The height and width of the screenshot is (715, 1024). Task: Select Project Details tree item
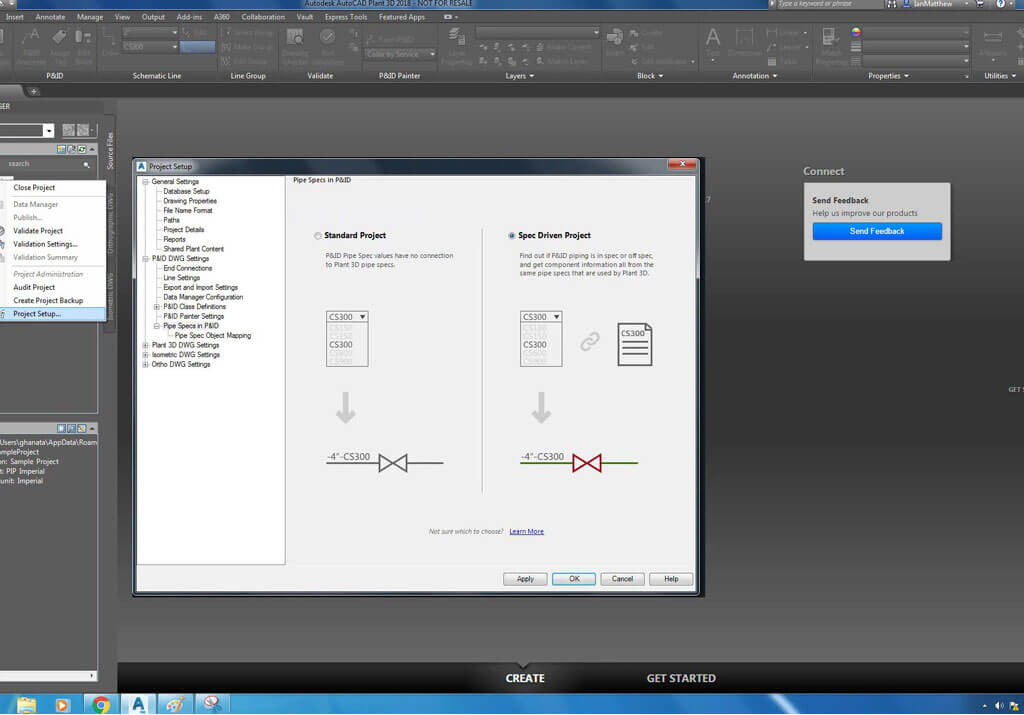(184, 230)
